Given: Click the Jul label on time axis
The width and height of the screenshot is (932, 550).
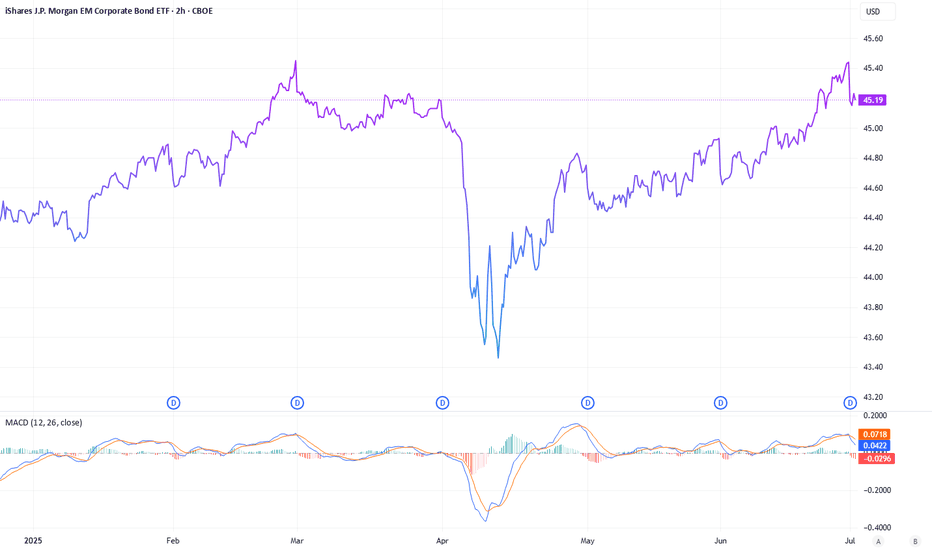Looking at the screenshot, I should point(850,540).
